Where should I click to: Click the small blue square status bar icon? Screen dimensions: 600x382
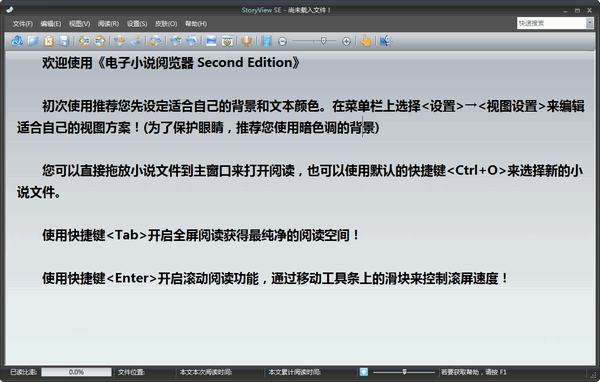(364, 372)
